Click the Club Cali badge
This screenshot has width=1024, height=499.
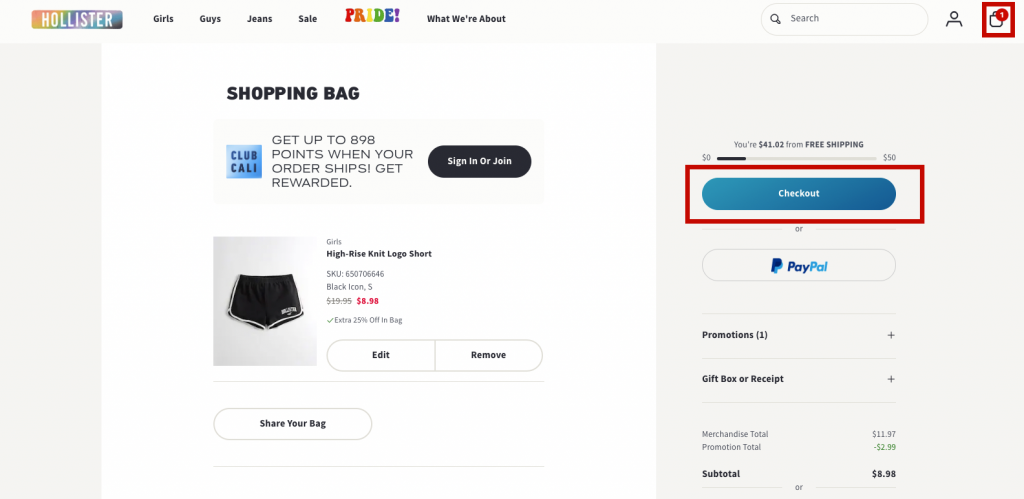(244, 162)
